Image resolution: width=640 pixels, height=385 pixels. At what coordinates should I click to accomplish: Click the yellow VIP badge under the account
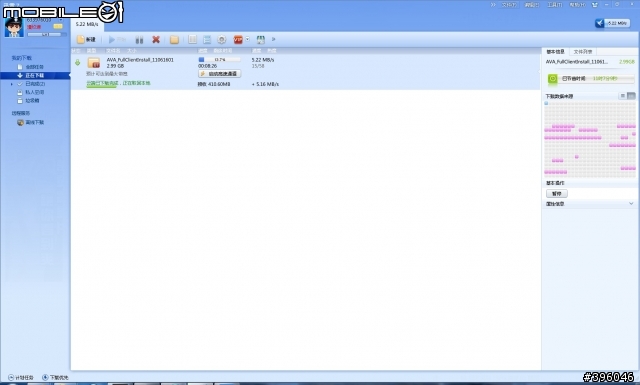58,27
